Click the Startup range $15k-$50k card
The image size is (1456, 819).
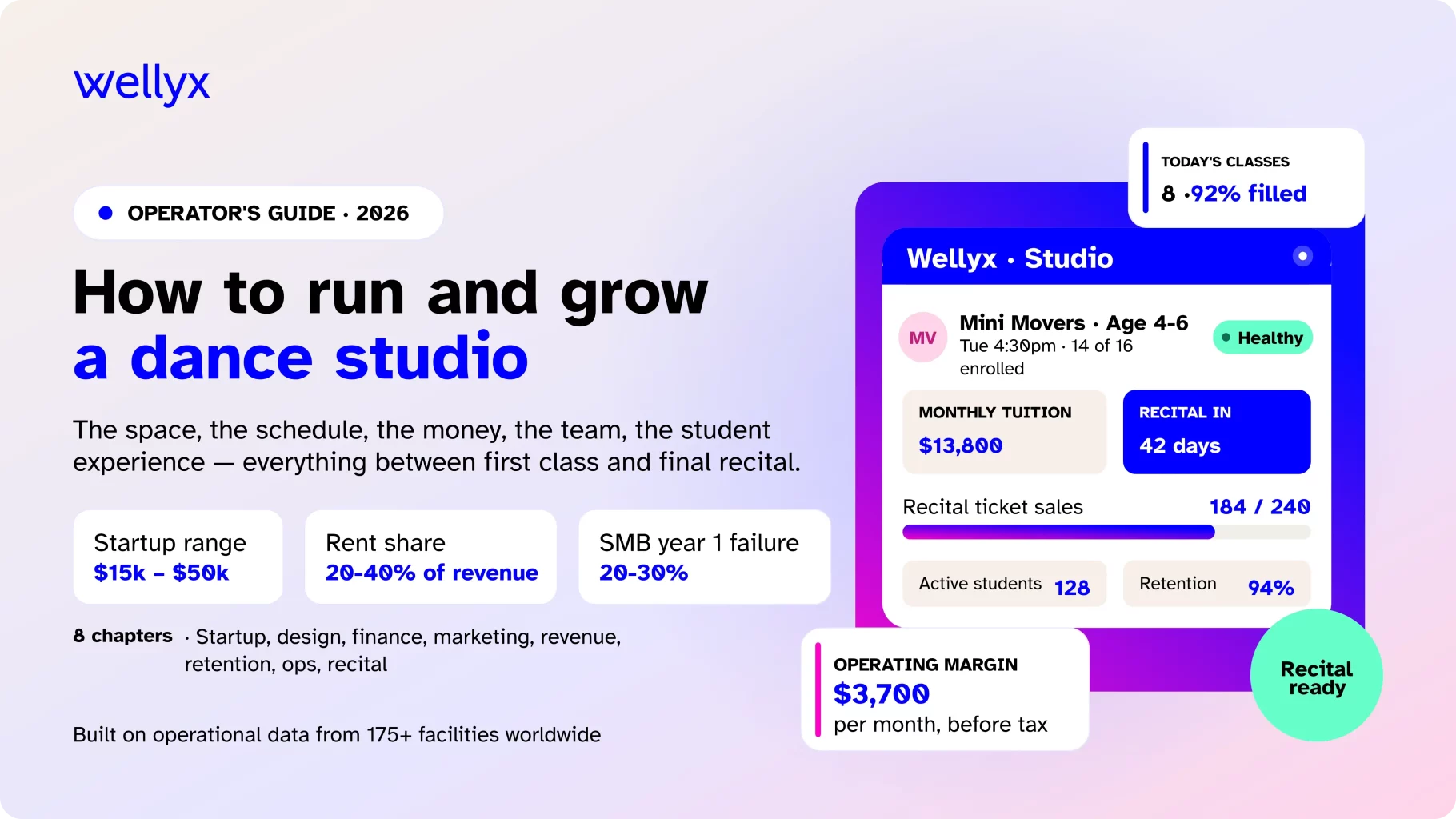[178, 557]
